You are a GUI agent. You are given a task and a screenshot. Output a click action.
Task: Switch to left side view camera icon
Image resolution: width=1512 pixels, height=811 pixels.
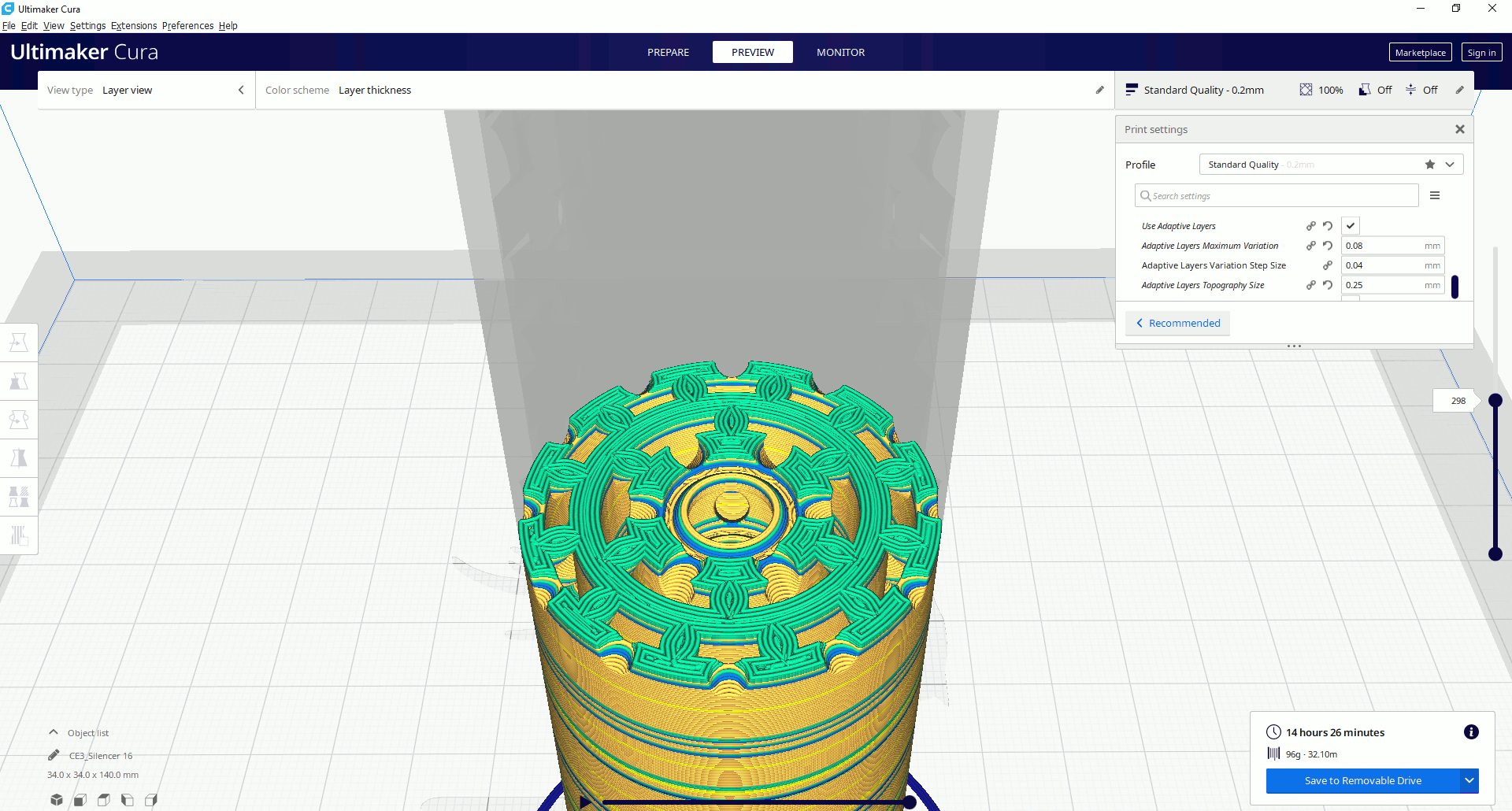(x=128, y=800)
